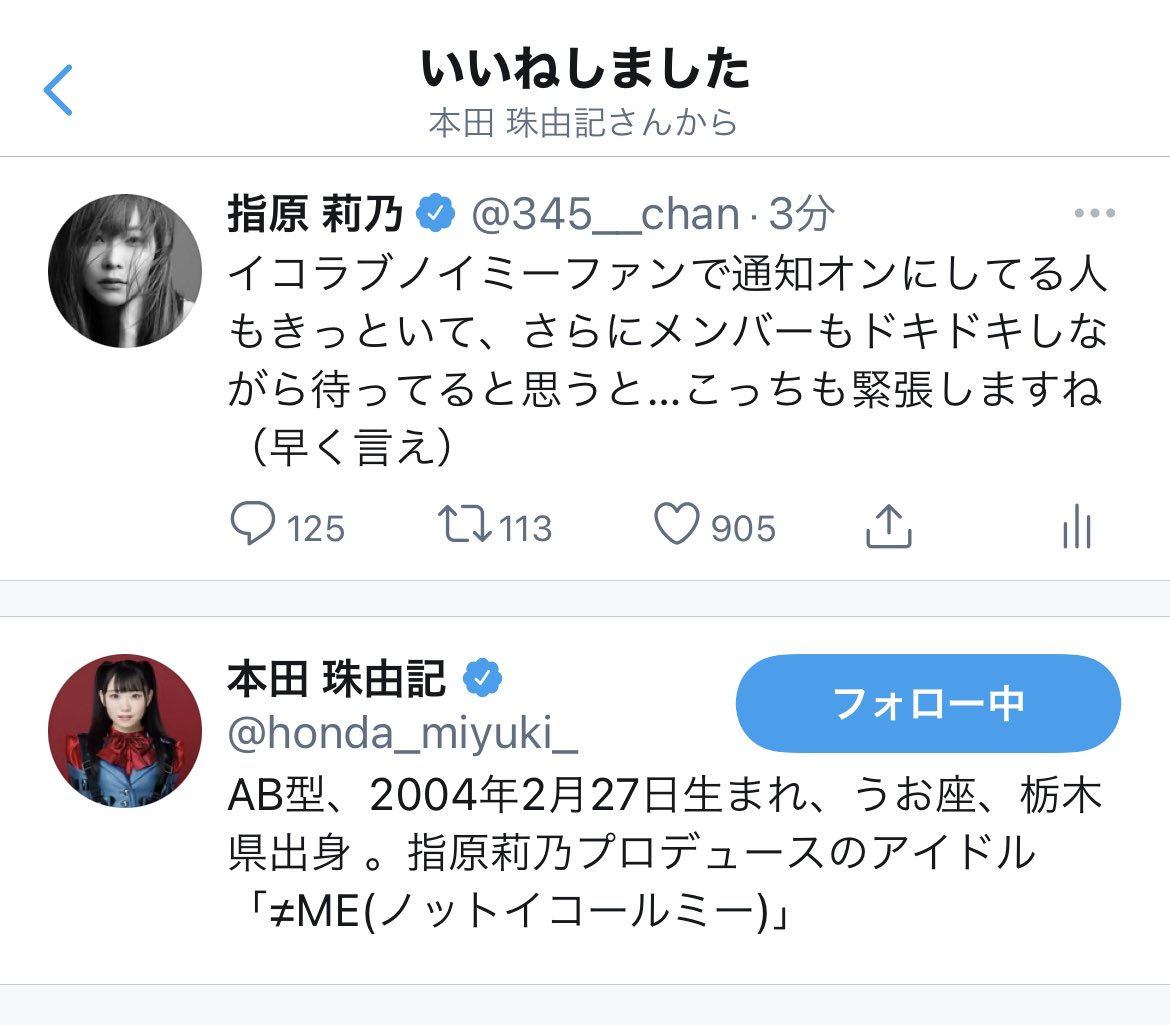Open the @345__chan handle link

coord(605,215)
